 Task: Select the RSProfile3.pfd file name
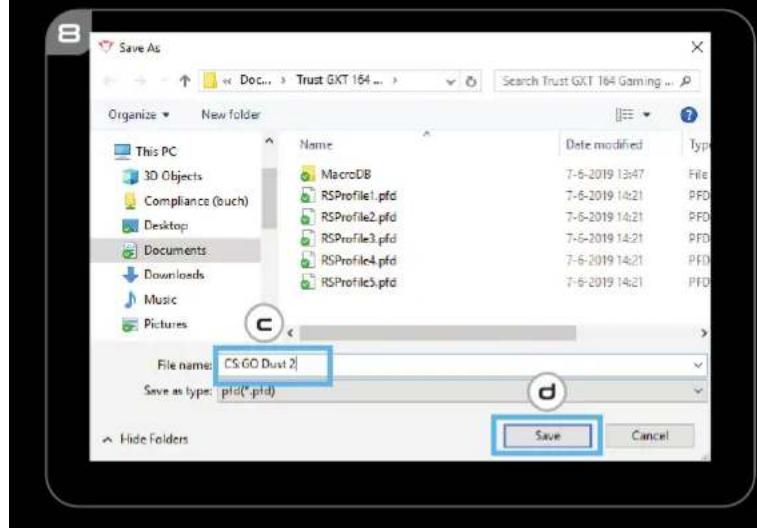pyautogui.click(x=359, y=238)
